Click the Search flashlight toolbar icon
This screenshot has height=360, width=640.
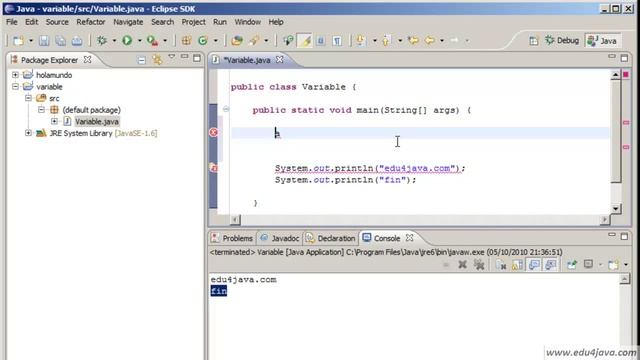click(x=255, y=40)
